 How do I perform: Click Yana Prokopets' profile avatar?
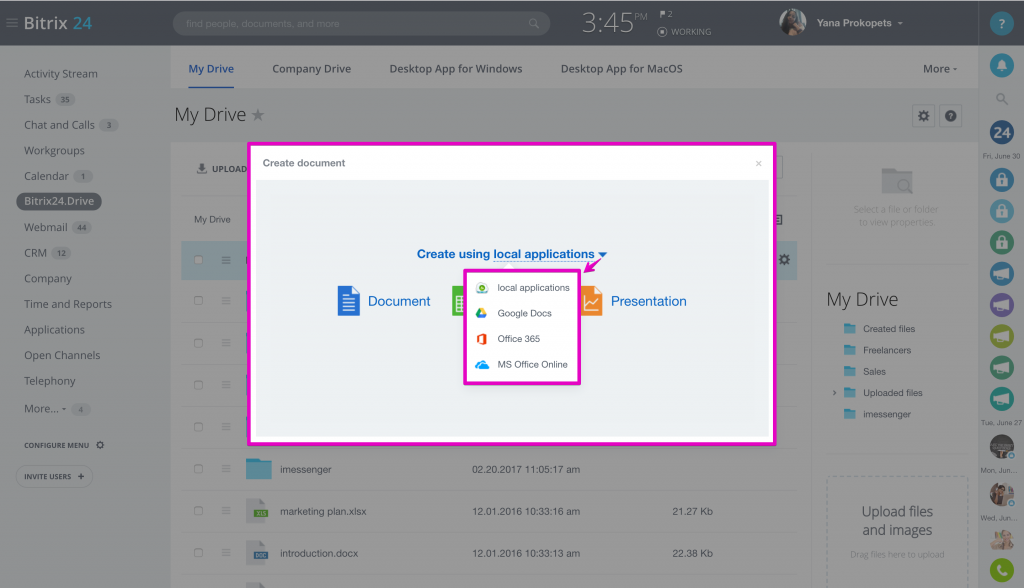pos(793,23)
